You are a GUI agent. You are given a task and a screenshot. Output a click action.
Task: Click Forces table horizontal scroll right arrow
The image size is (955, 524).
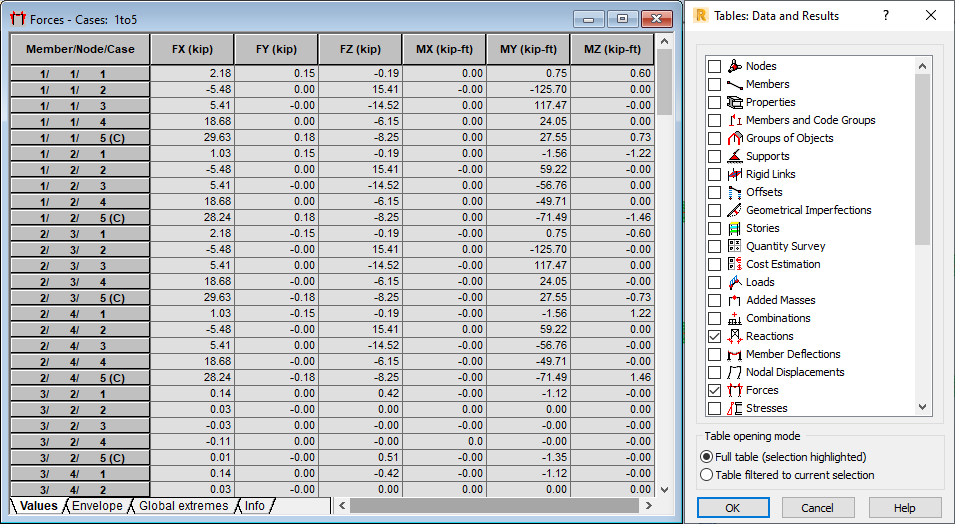click(649, 506)
